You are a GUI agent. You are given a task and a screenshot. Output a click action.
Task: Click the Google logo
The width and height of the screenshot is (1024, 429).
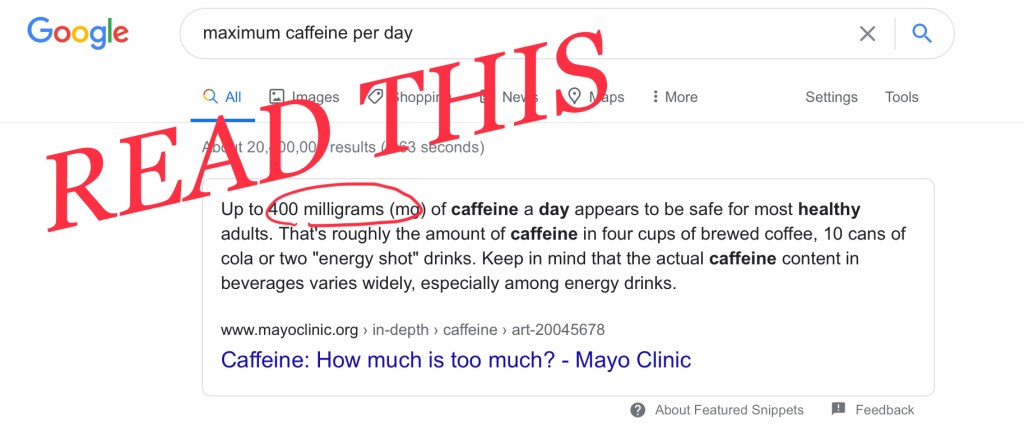coord(78,33)
